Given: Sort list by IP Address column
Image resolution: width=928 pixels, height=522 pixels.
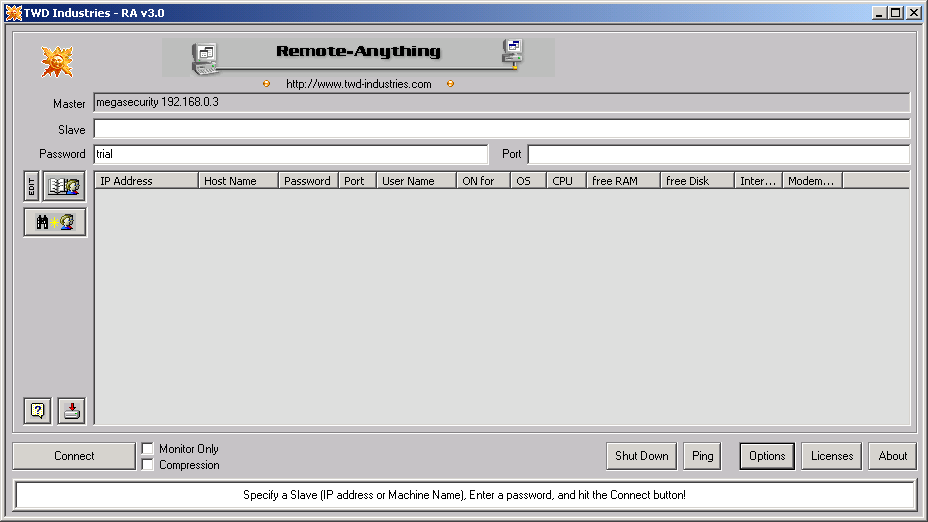Looking at the screenshot, I should pos(146,181).
